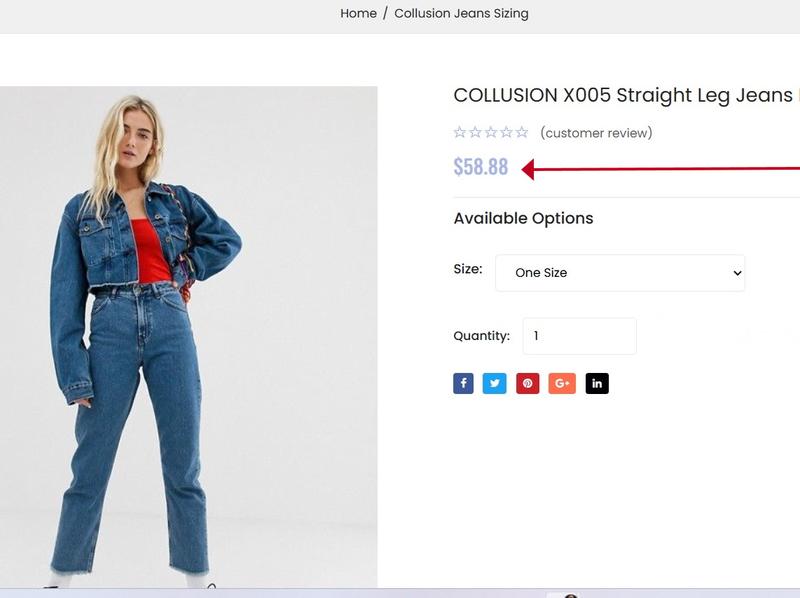Open the model product photo
Image resolution: width=800 pixels, height=598 pixels.
tap(188, 337)
